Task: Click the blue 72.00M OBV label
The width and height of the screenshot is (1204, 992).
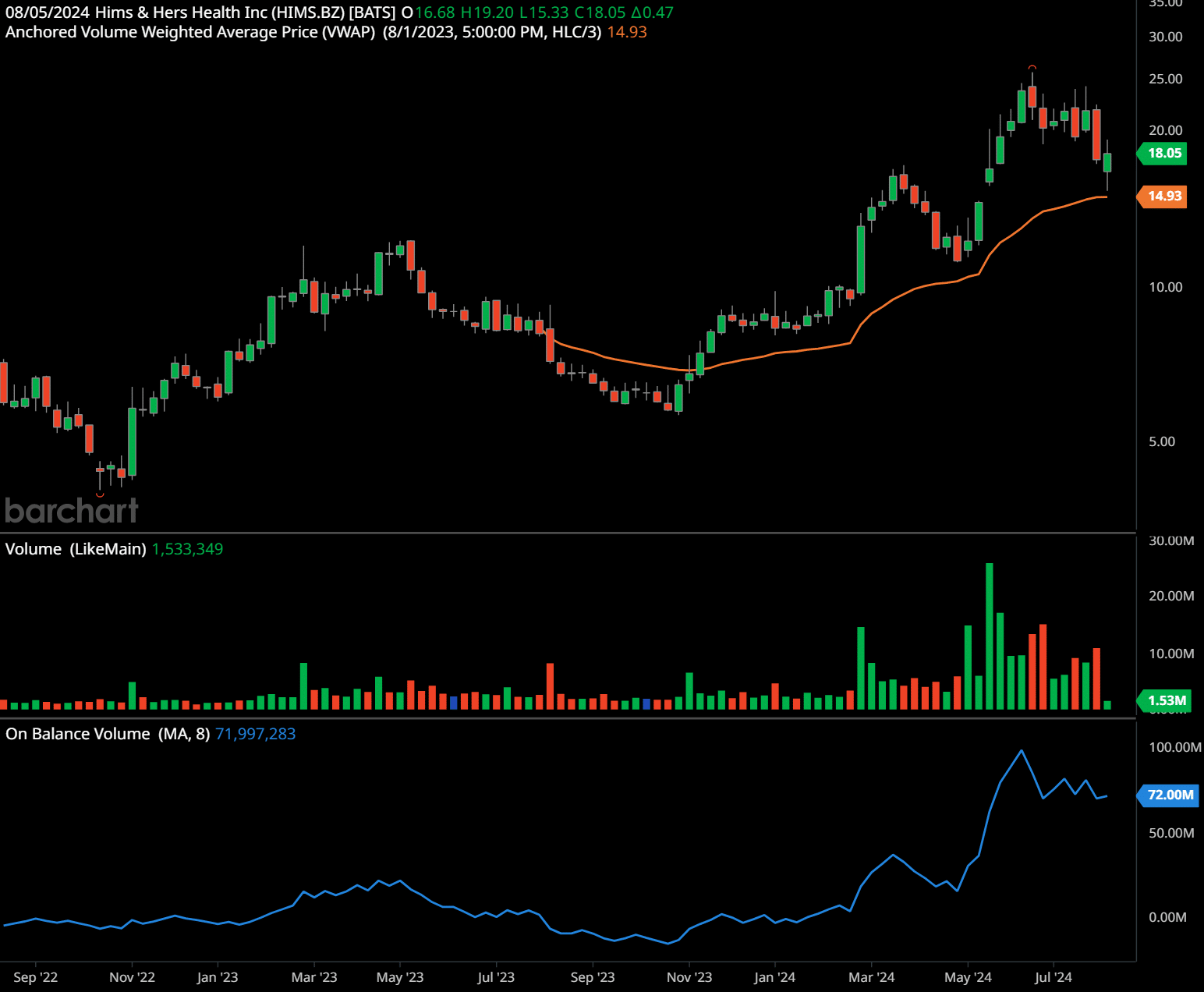Action: (1169, 795)
